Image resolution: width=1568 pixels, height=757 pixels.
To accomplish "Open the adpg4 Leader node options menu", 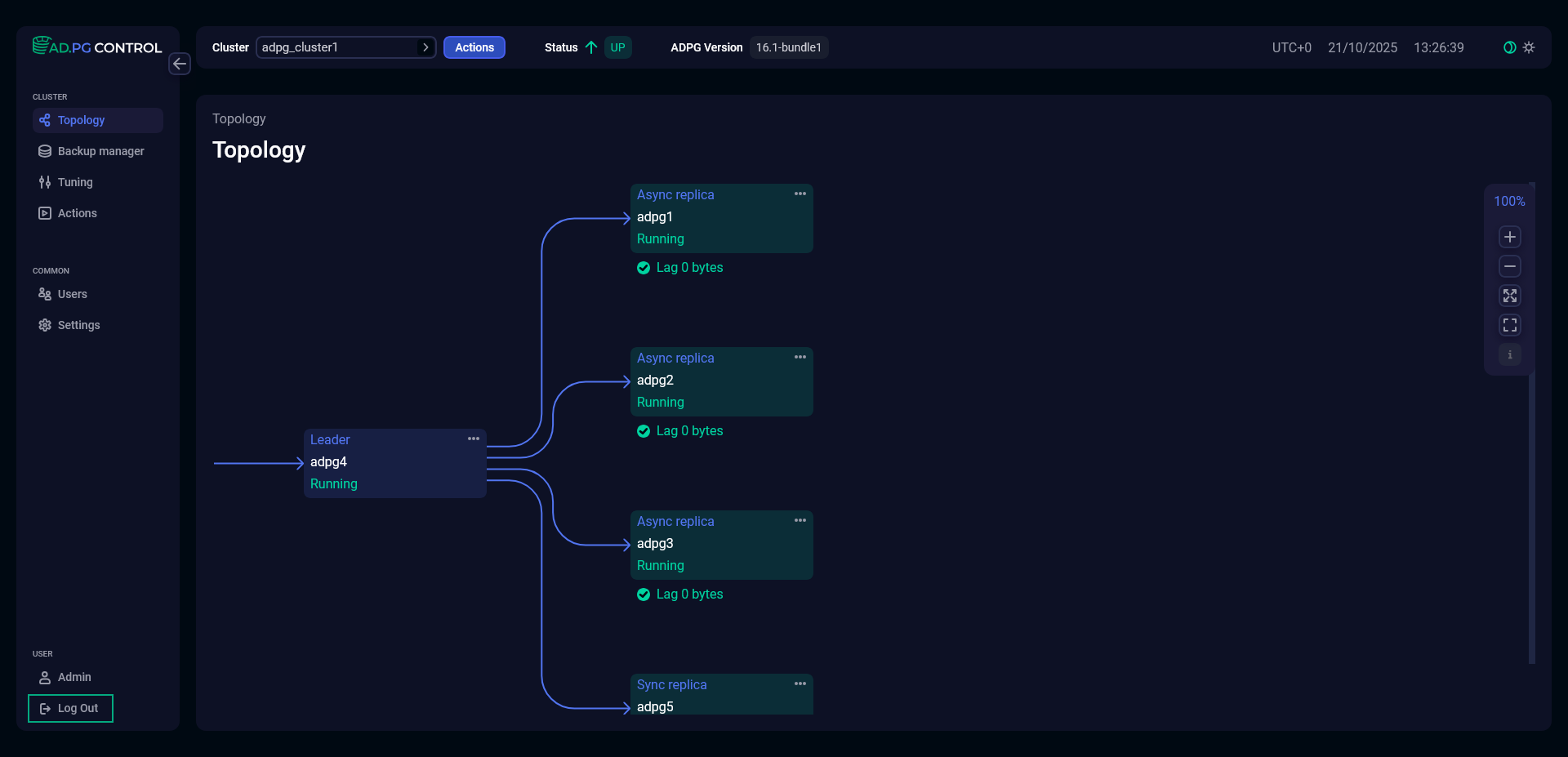I will click(473, 439).
